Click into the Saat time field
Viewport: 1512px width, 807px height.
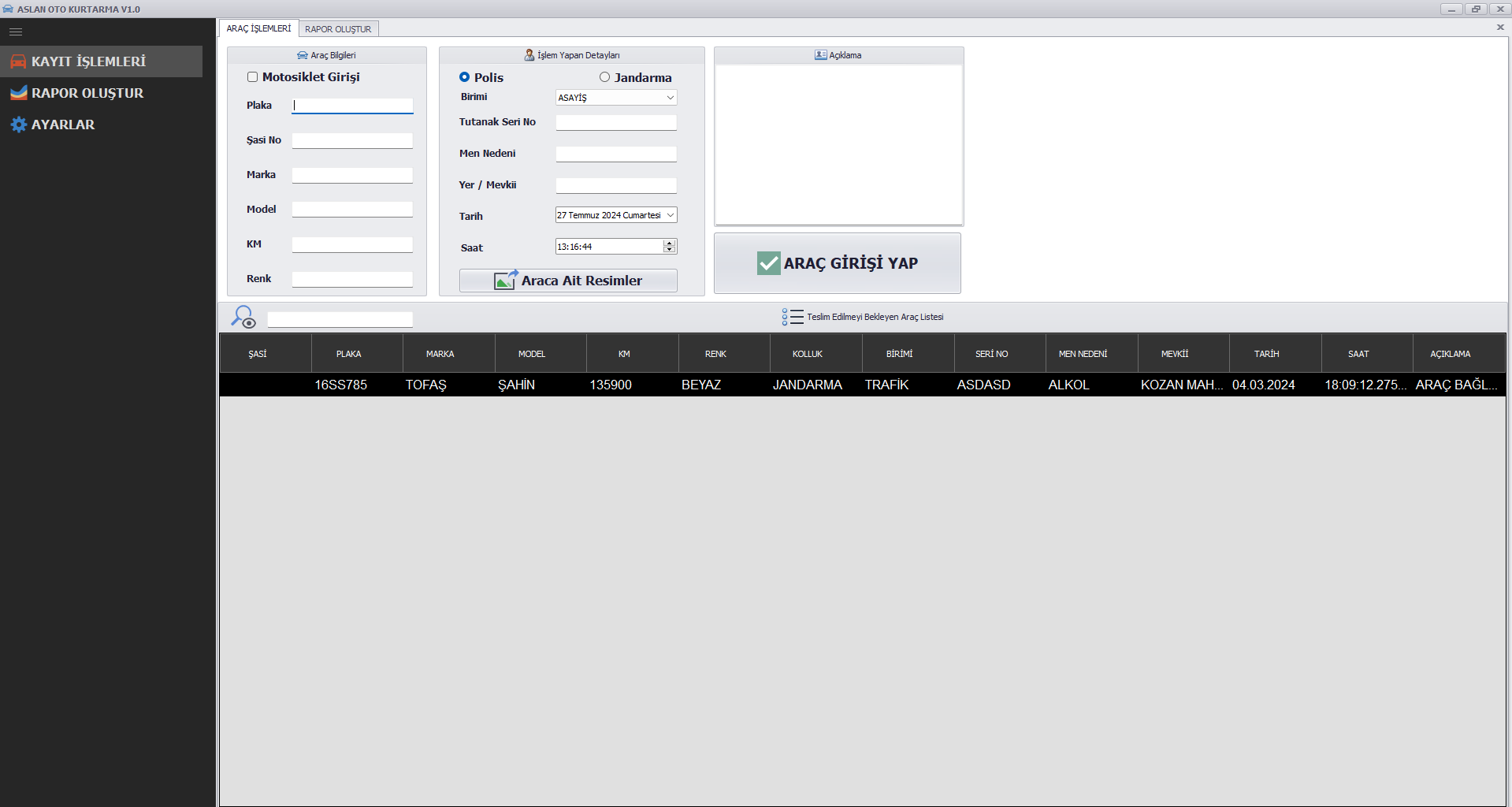point(609,247)
